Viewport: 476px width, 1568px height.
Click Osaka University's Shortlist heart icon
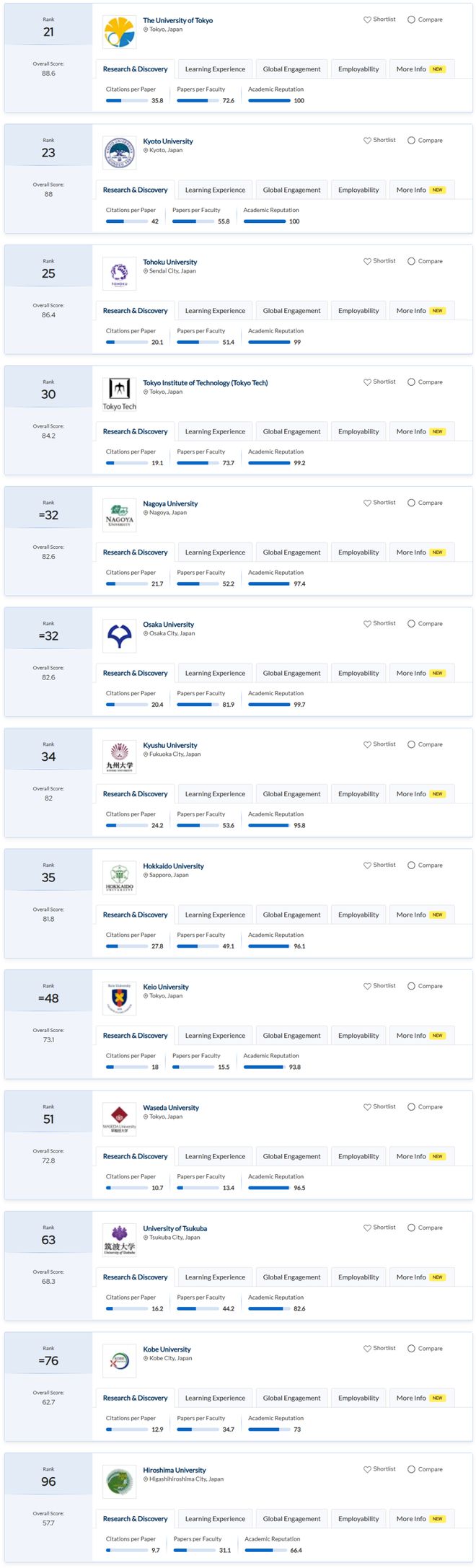tap(367, 624)
